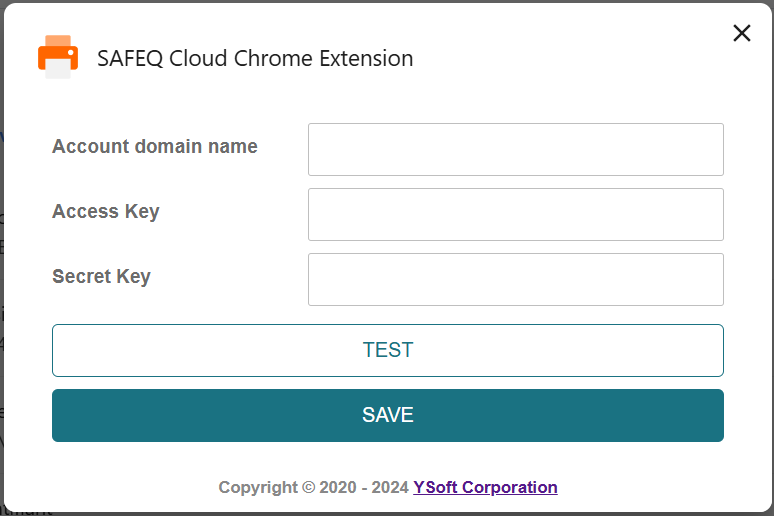Screen dimensions: 774x516
Task: Click the Account domain name label
Action: tap(155, 146)
